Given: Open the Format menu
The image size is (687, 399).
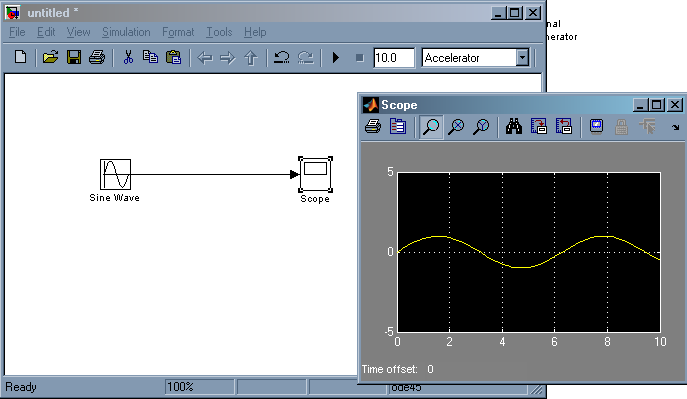Looking at the screenshot, I should pyautogui.click(x=178, y=32).
